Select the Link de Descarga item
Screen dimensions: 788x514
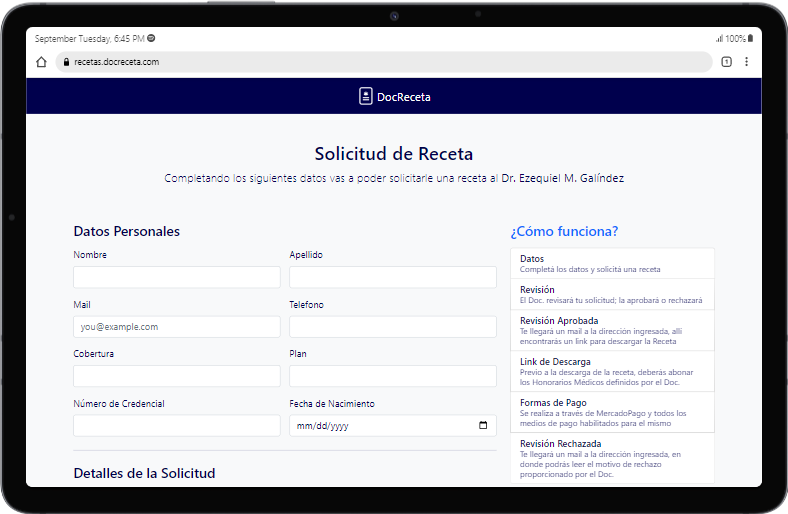(613, 371)
